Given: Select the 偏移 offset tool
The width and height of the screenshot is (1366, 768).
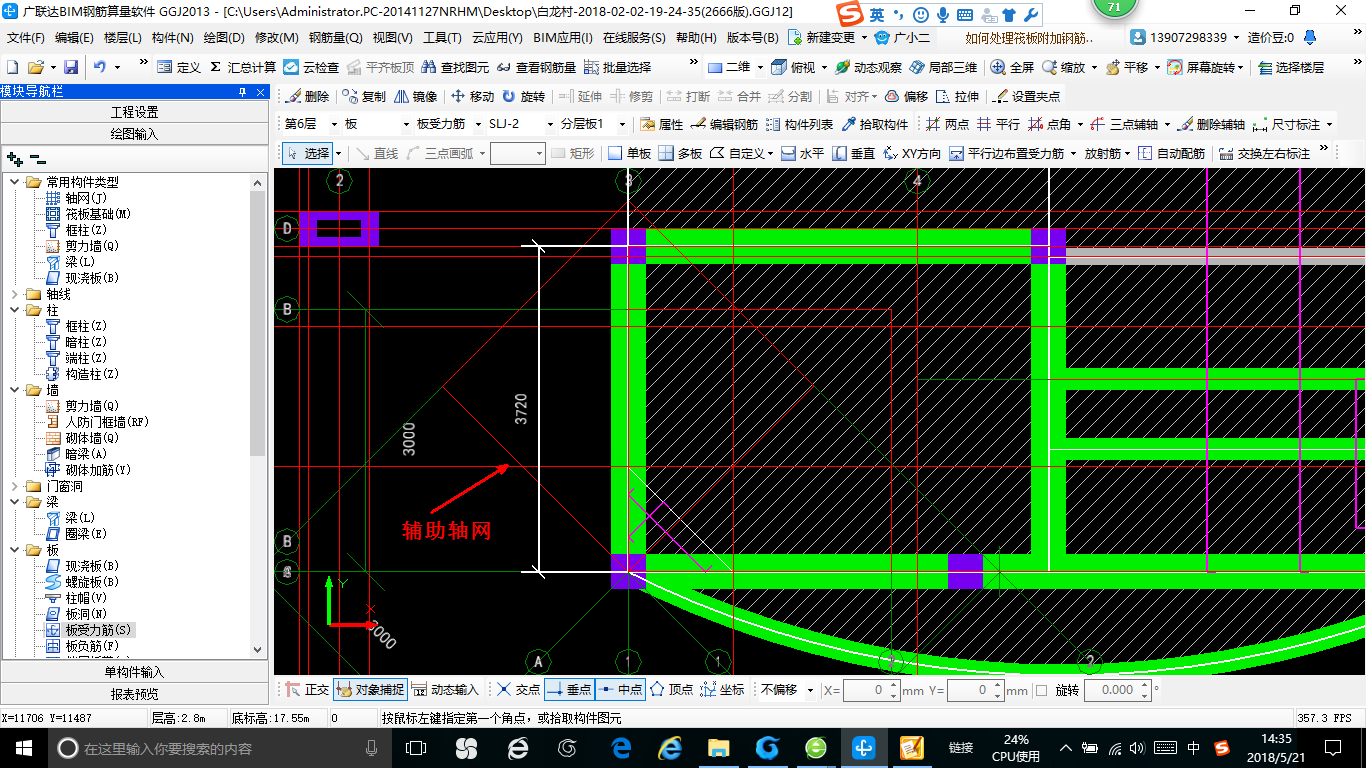Looking at the screenshot, I should click(906, 96).
